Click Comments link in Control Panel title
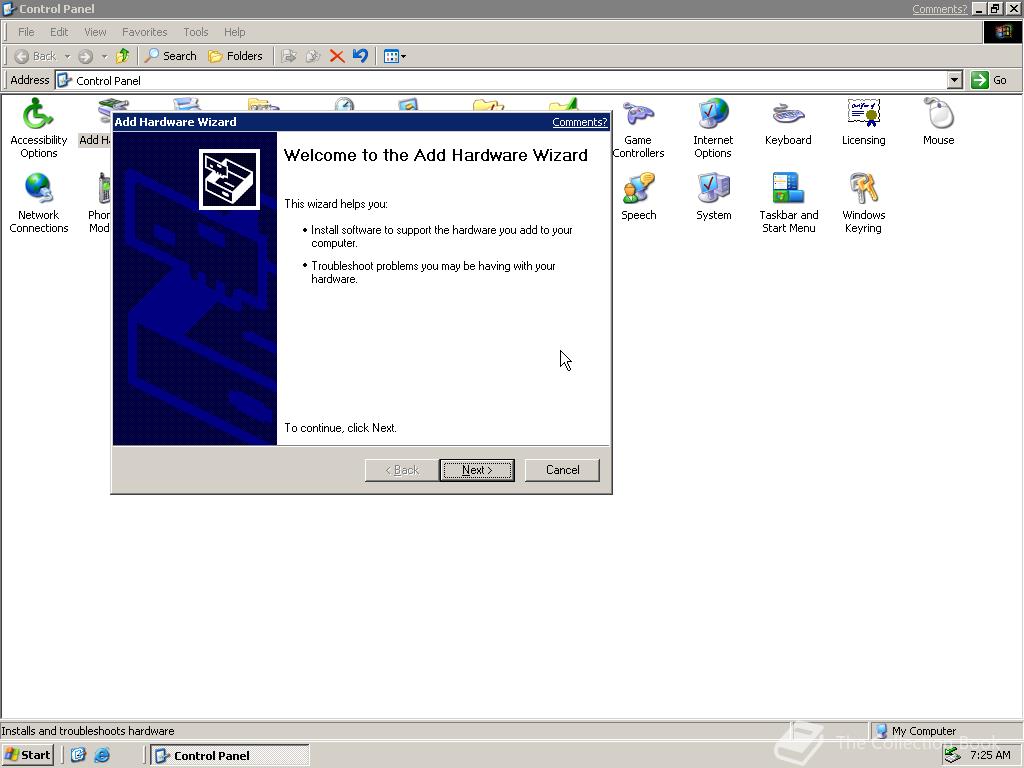This screenshot has width=1024, height=768. pos(939,9)
